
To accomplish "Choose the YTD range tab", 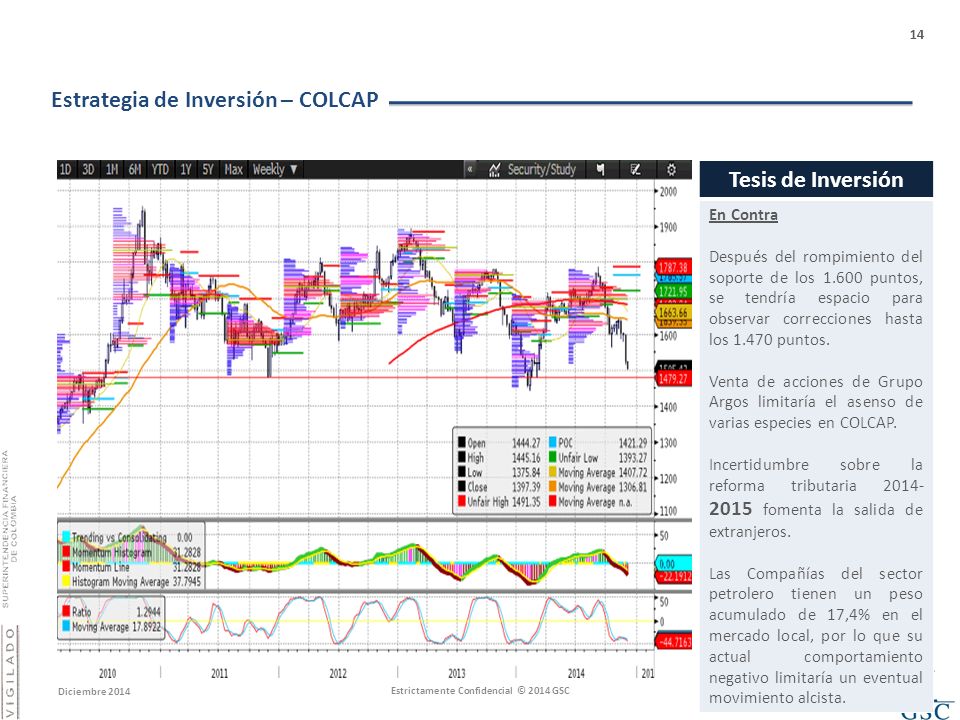I will pos(160,170).
